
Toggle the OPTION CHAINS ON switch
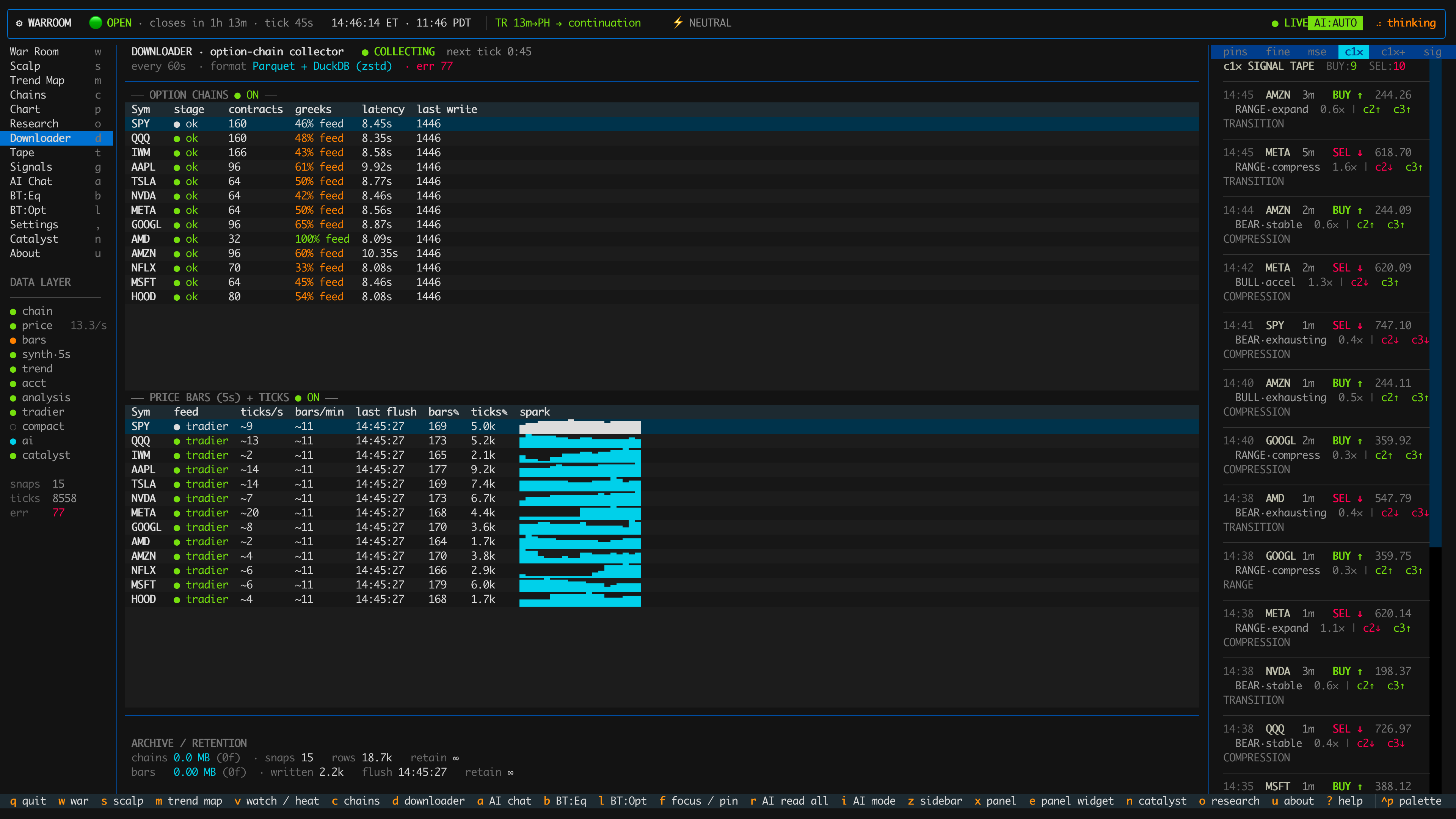click(246, 95)
